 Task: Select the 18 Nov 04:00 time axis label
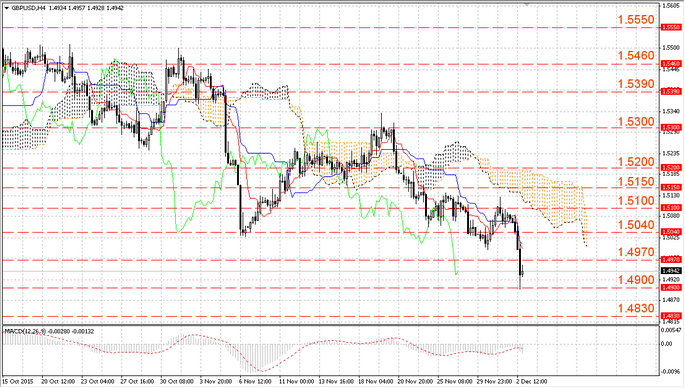click(375, 381)
